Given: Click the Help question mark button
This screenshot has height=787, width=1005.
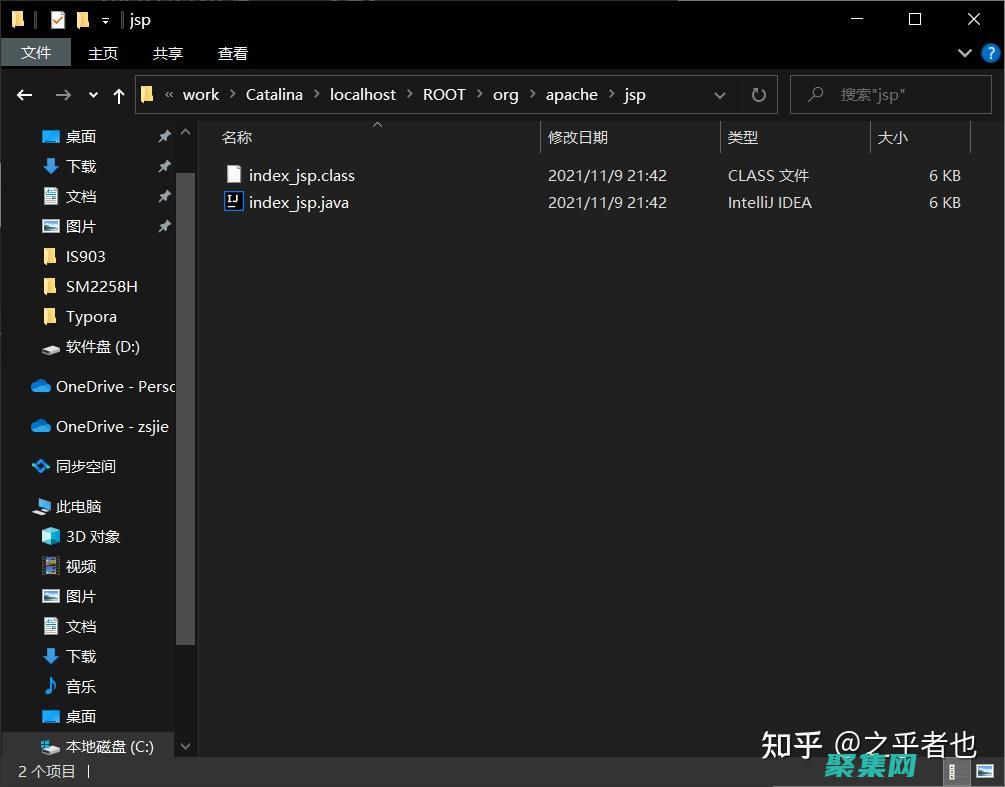Looking at the screenshot, I should [x=990, y=53].
